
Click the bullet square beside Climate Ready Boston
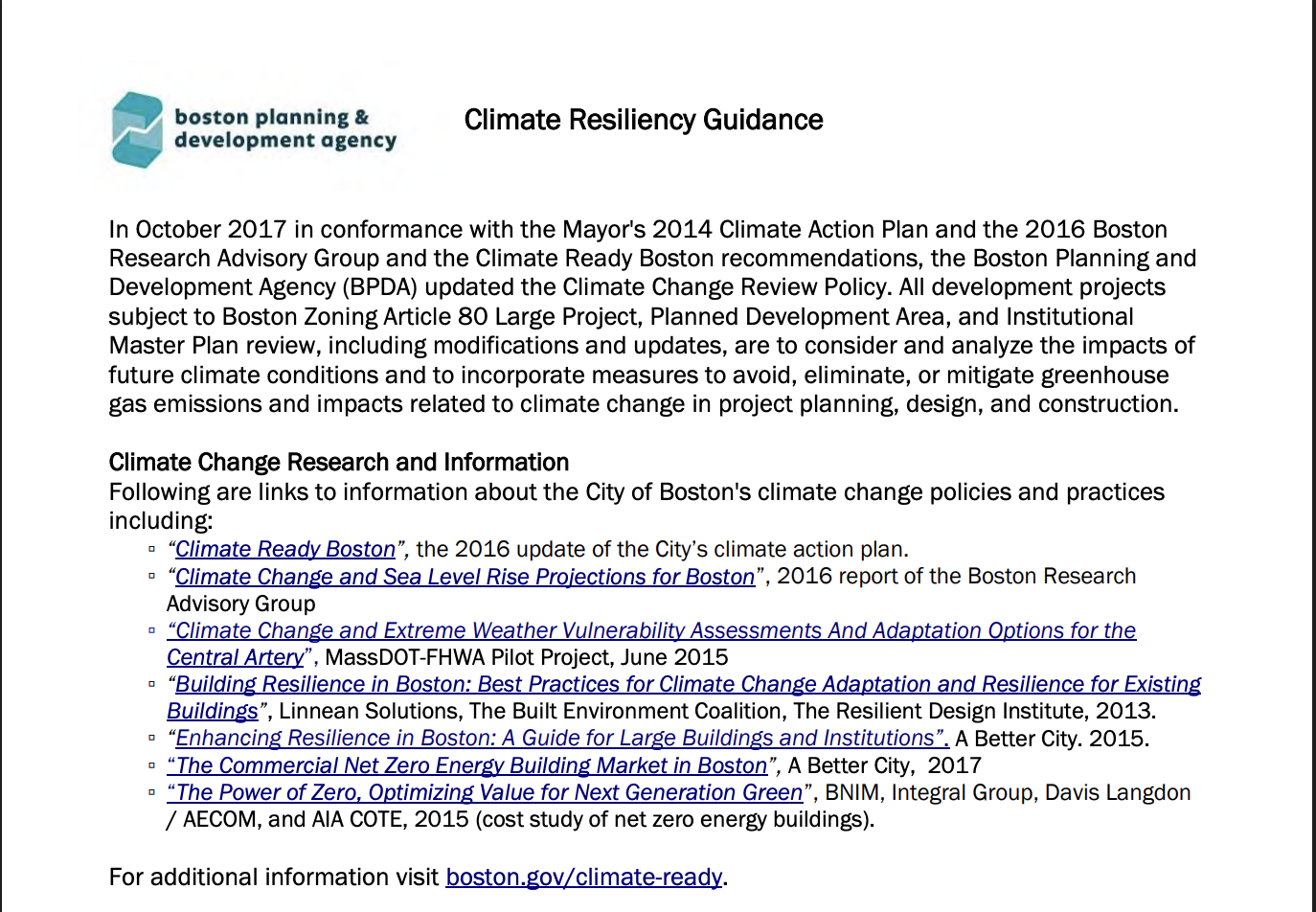[150, 548]
